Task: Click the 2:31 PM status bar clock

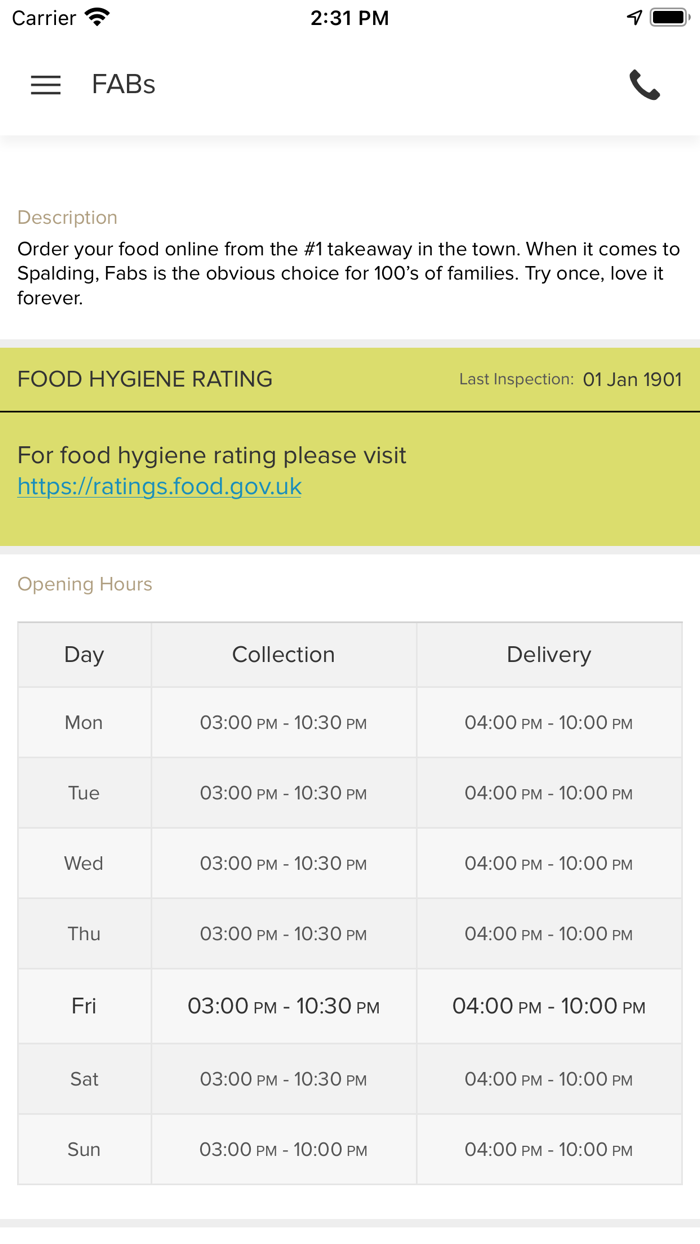Action: (x=349, y=18)
